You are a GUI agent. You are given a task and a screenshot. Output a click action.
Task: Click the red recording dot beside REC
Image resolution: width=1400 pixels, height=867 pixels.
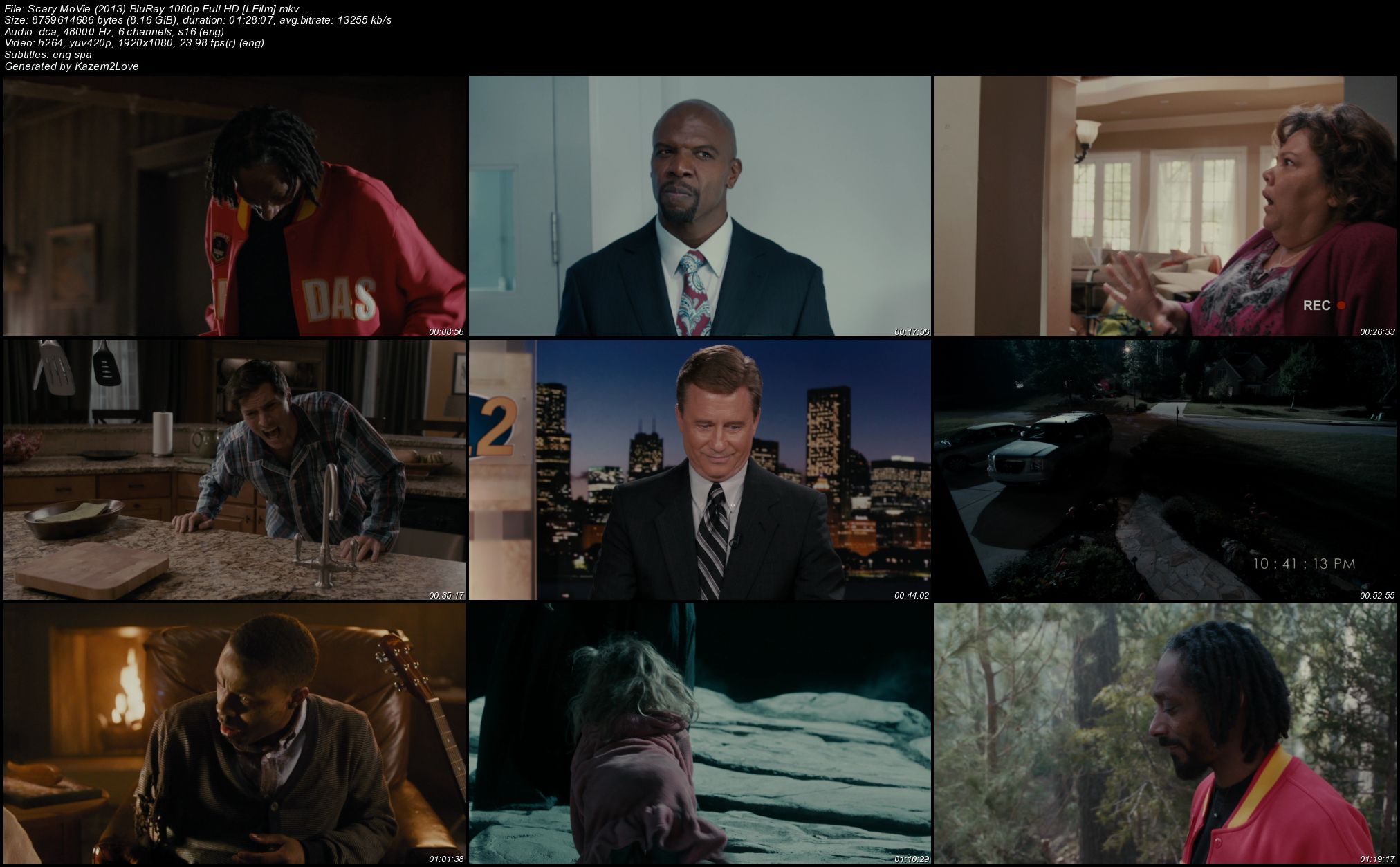1341,305
